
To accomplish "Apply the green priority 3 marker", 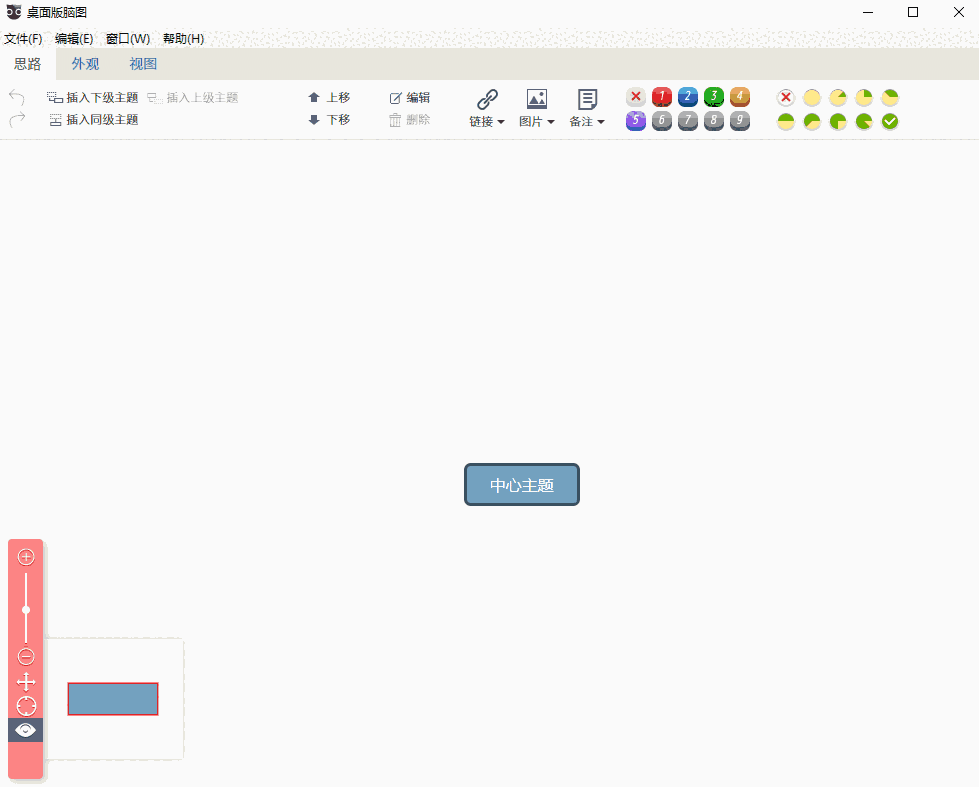I will 713,97.
